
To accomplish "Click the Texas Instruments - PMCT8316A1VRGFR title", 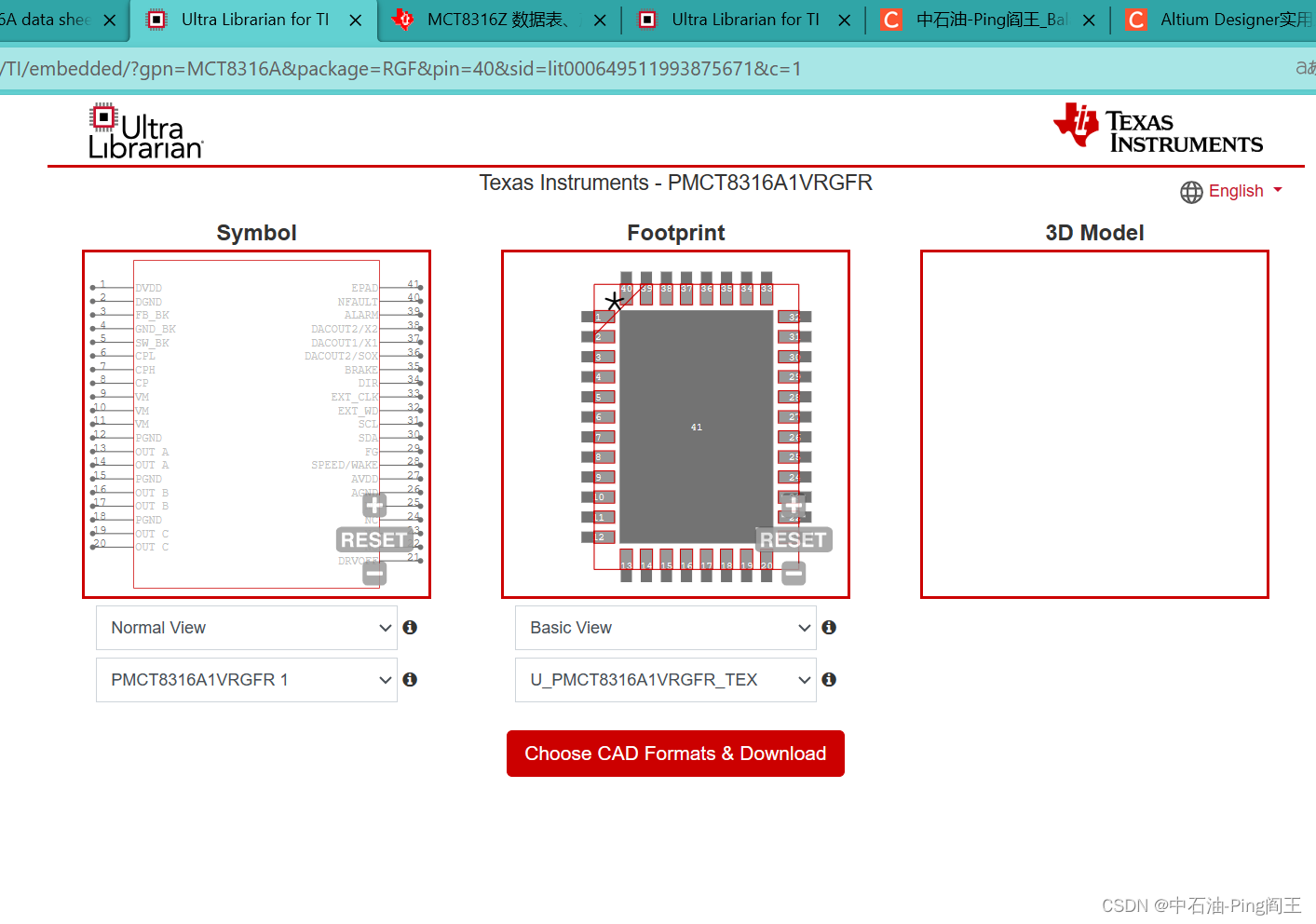I will click(x=675, y=183).
